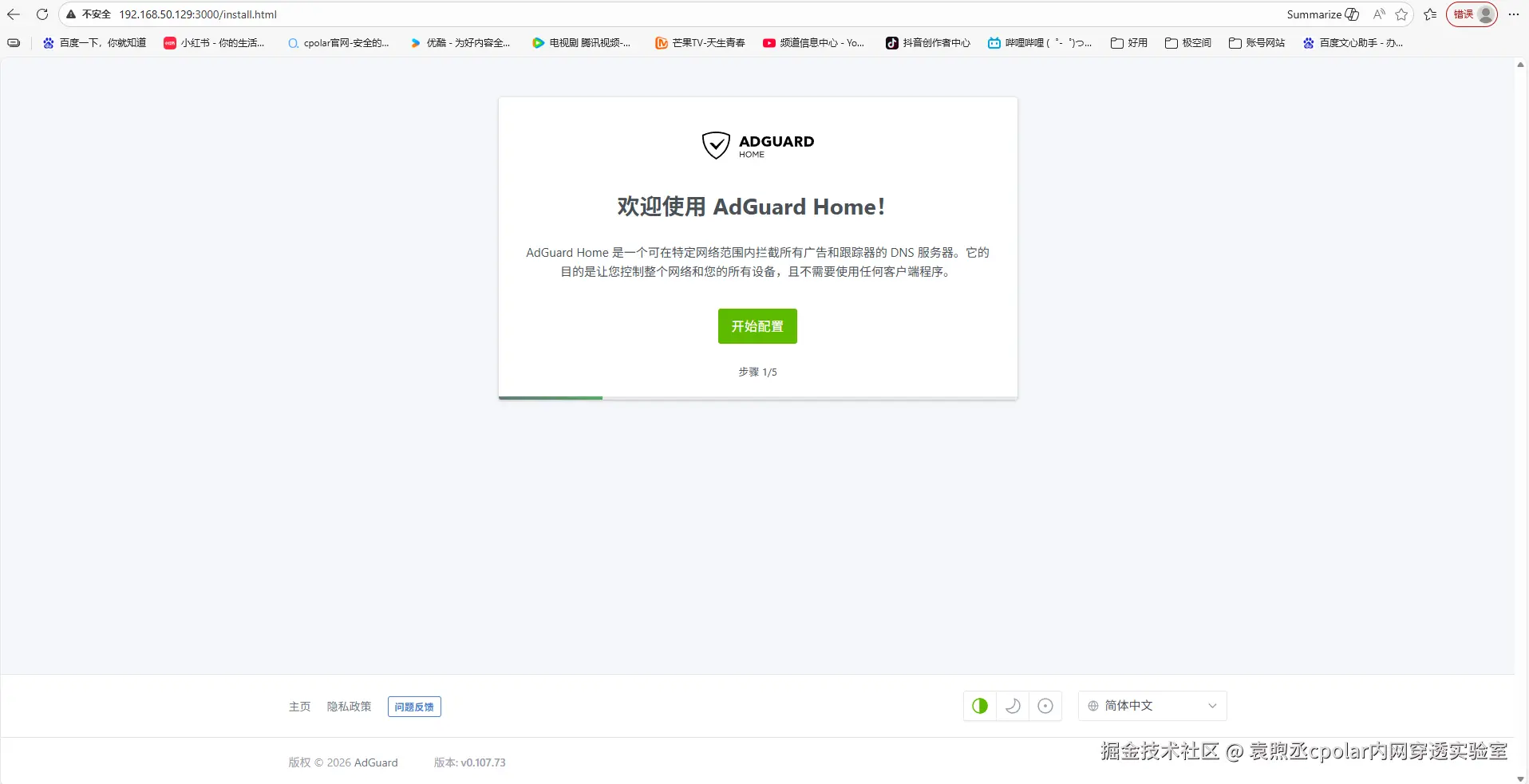Open the 主页 footer link
The image size is (1529, 784).
click(300, 707)
